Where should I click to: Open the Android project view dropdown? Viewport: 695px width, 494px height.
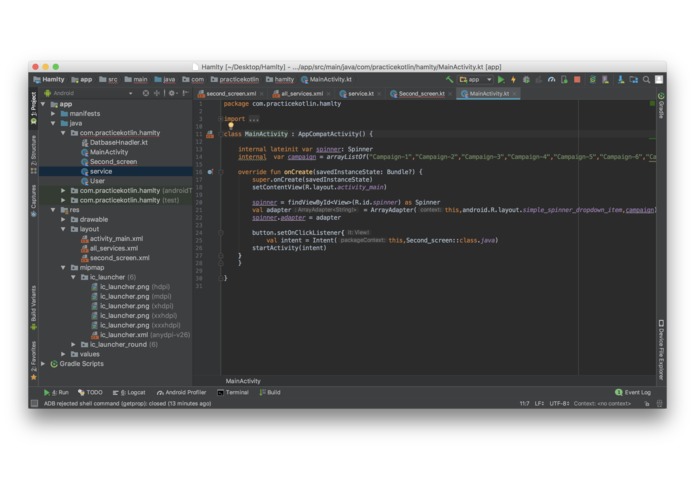89,93
